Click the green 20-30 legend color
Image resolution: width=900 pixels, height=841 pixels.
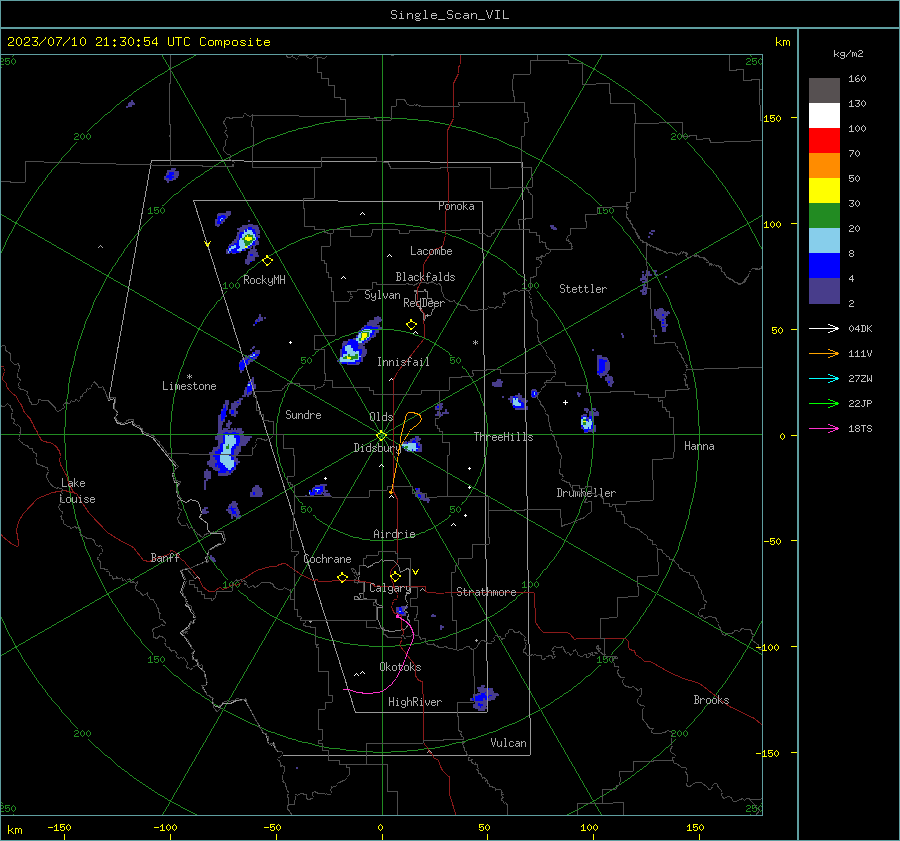click(824, 215)
